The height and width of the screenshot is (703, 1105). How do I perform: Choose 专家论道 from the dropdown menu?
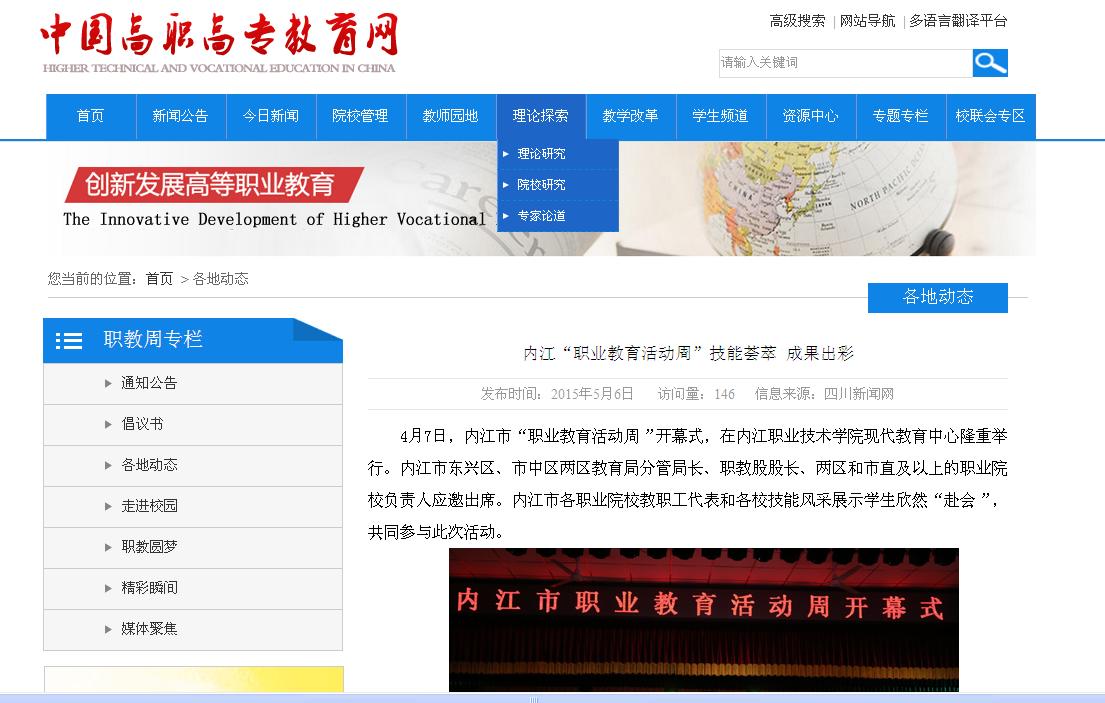[557, 216]
